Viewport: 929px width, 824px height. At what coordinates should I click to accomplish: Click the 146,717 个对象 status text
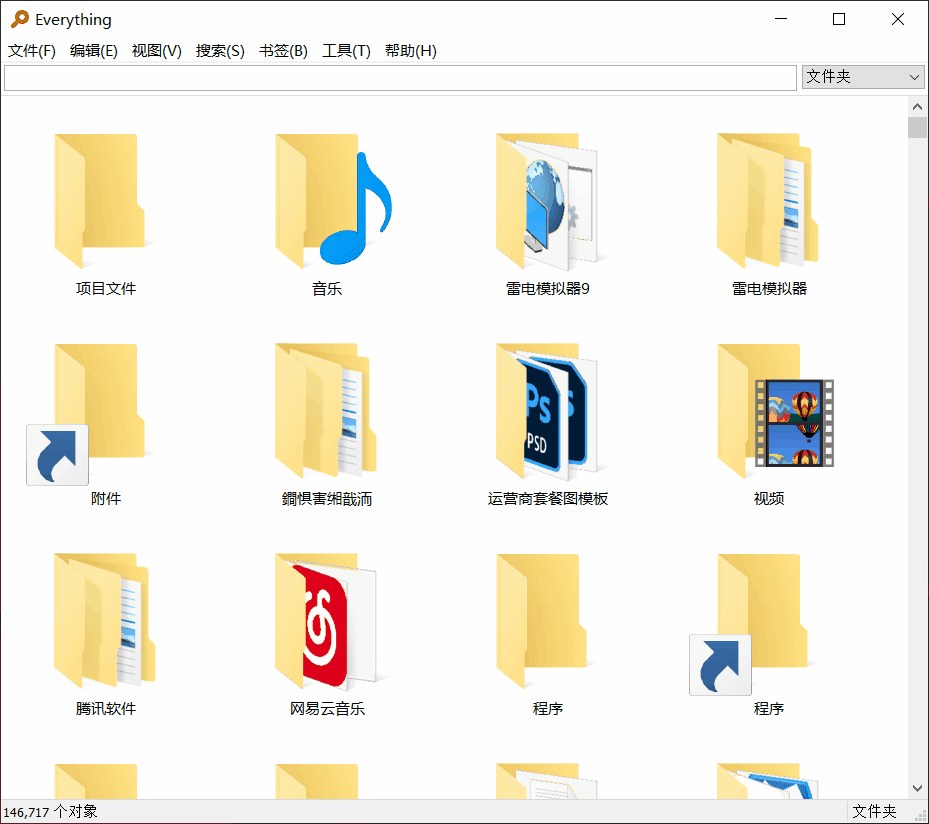point(50,812)
